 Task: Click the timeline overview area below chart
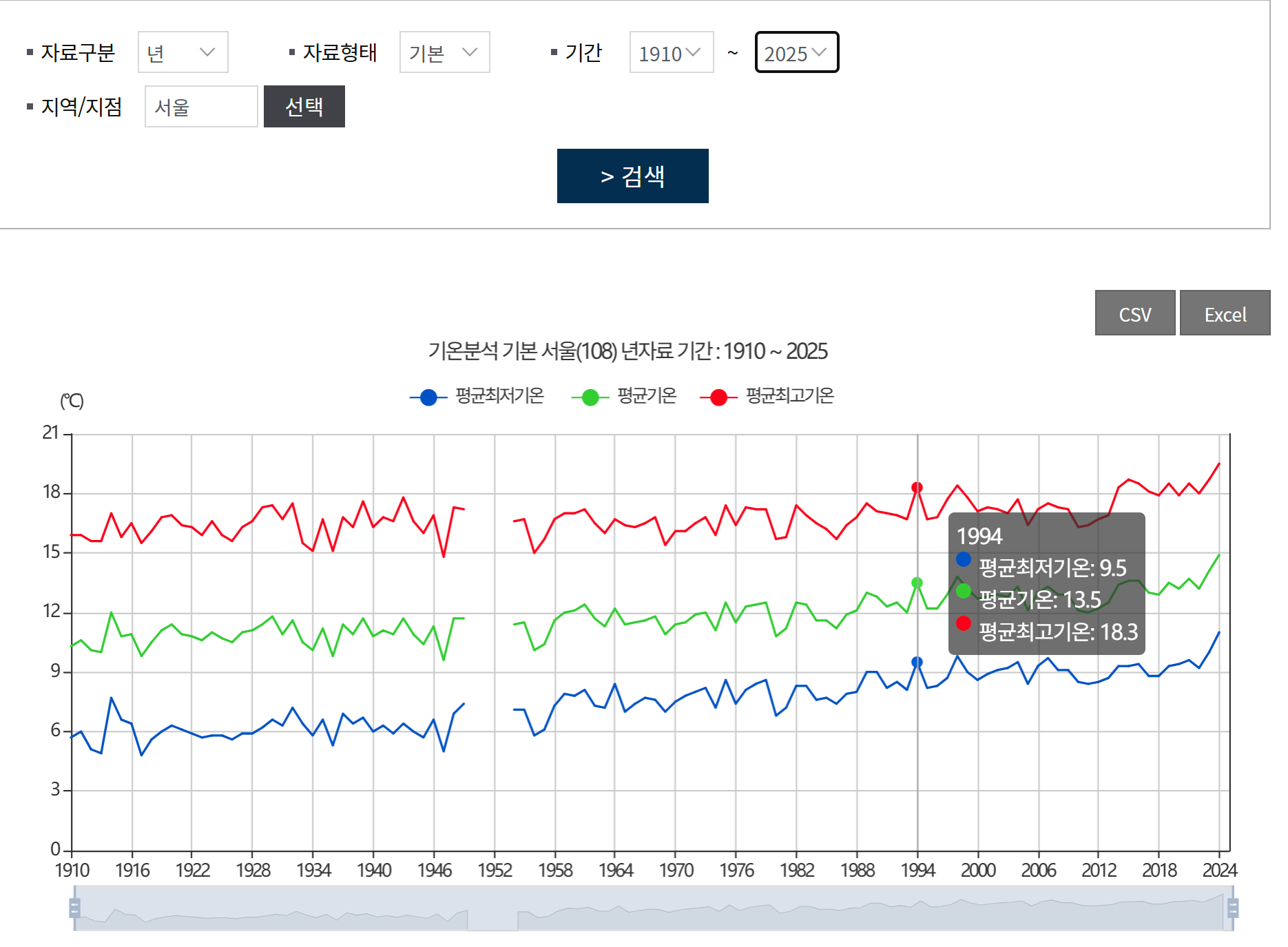[x=653, y=908]
